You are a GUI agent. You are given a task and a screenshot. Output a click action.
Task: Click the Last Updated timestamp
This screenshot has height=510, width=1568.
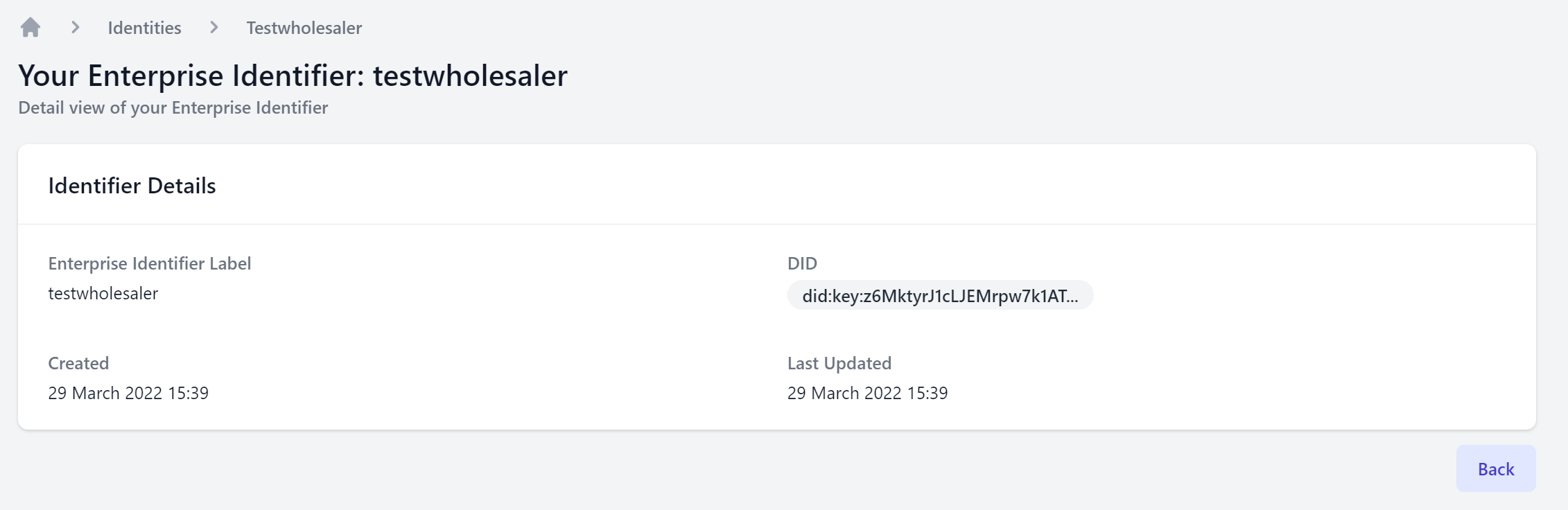point(866,393)
